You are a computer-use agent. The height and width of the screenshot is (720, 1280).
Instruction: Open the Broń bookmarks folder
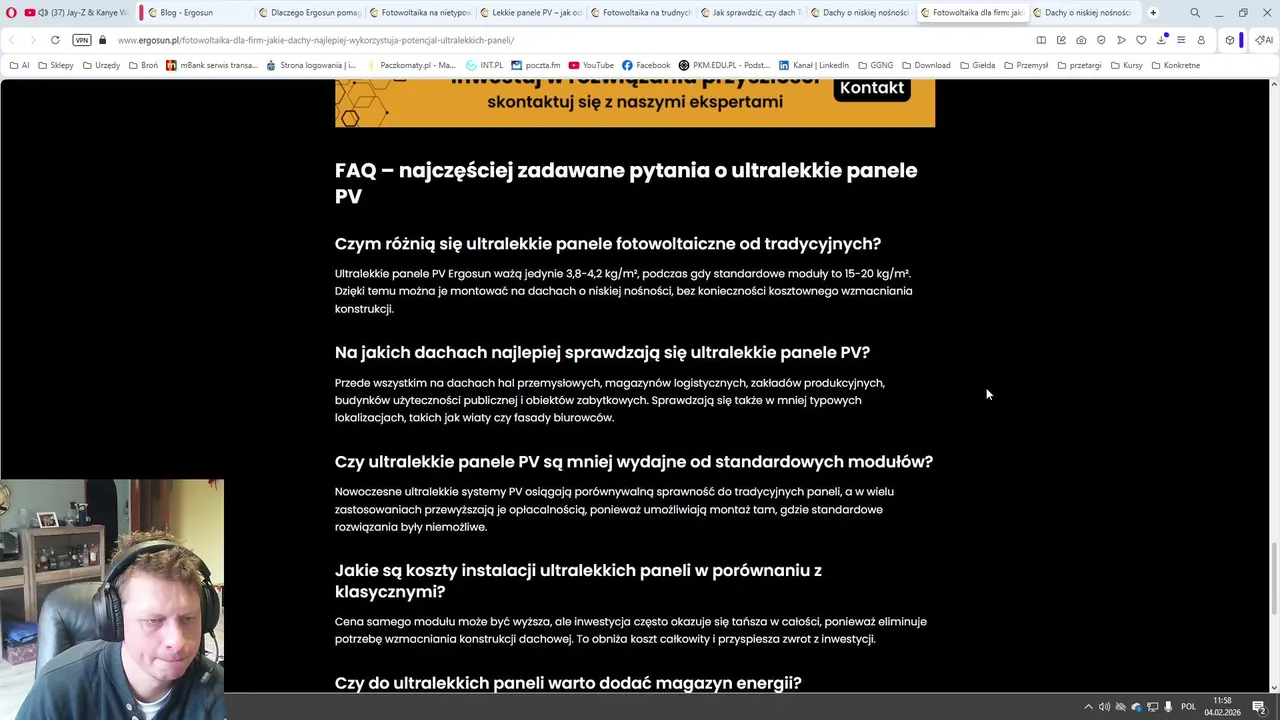(x=143, y=65)
